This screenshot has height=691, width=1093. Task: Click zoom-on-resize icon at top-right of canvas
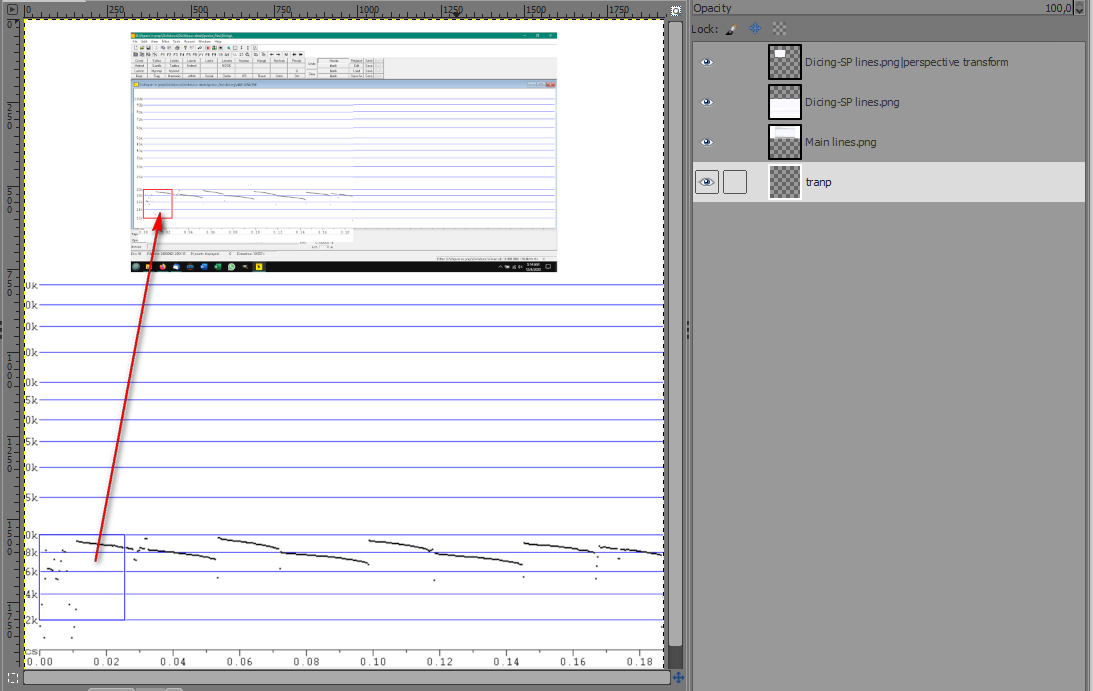click(677, 9)
